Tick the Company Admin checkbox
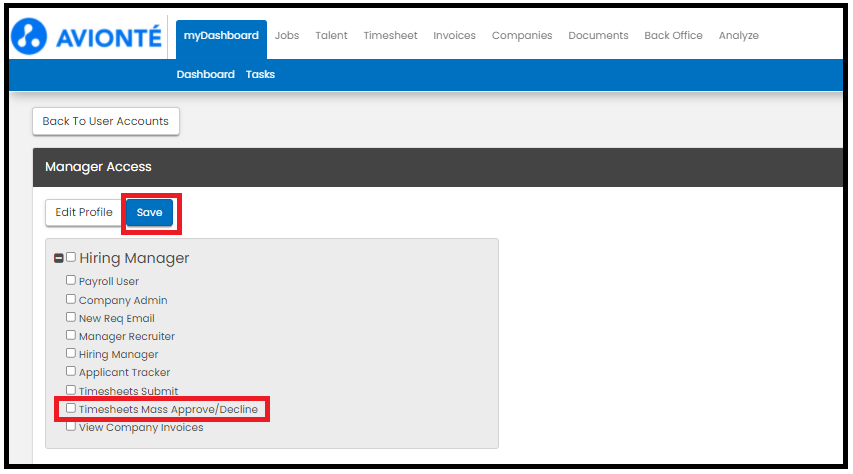The image size is (853, 474). 71,299
